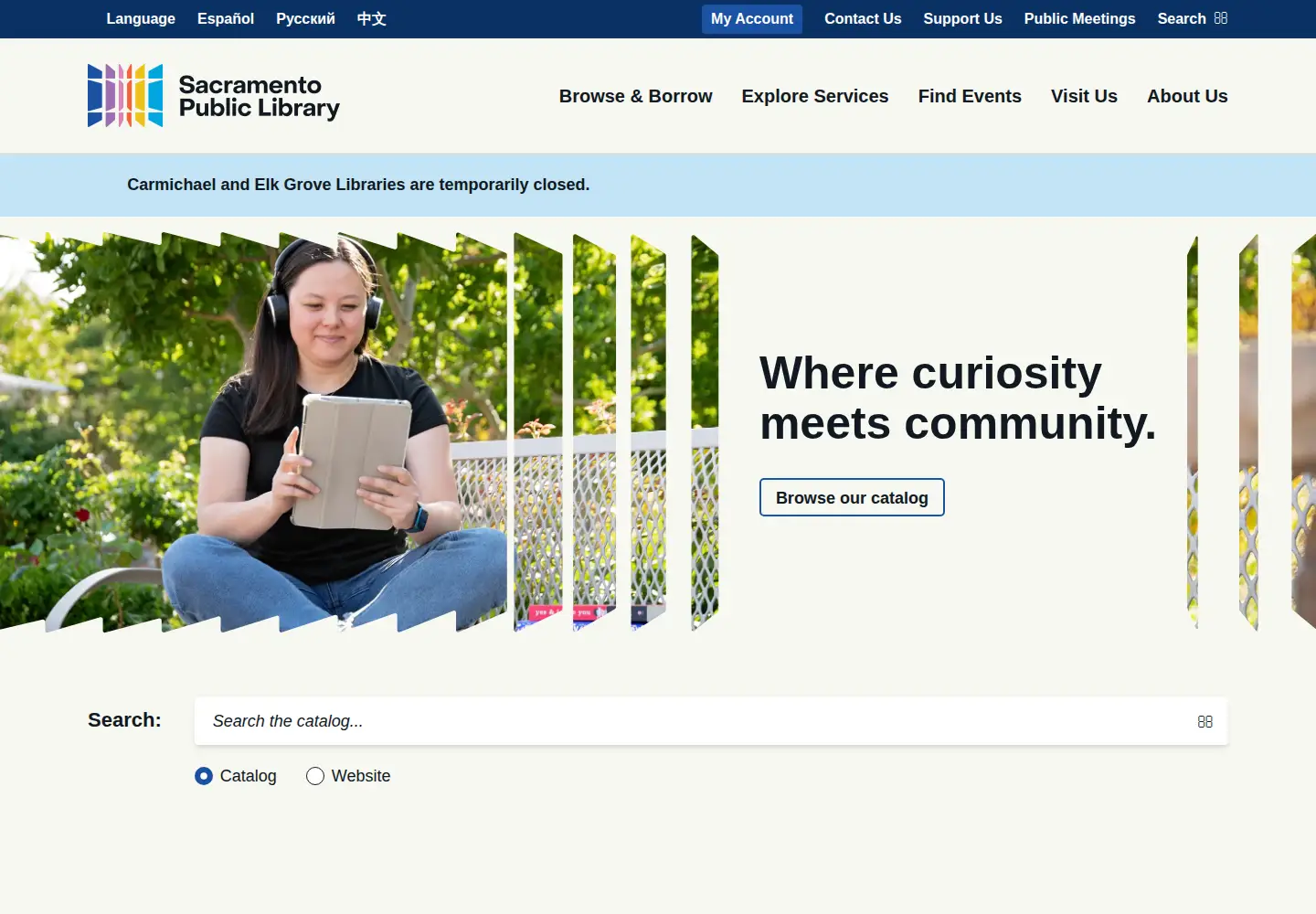Screen dimensions: 1316x914
Task: Open the Support Us link
Action: [x=962, y=19]
